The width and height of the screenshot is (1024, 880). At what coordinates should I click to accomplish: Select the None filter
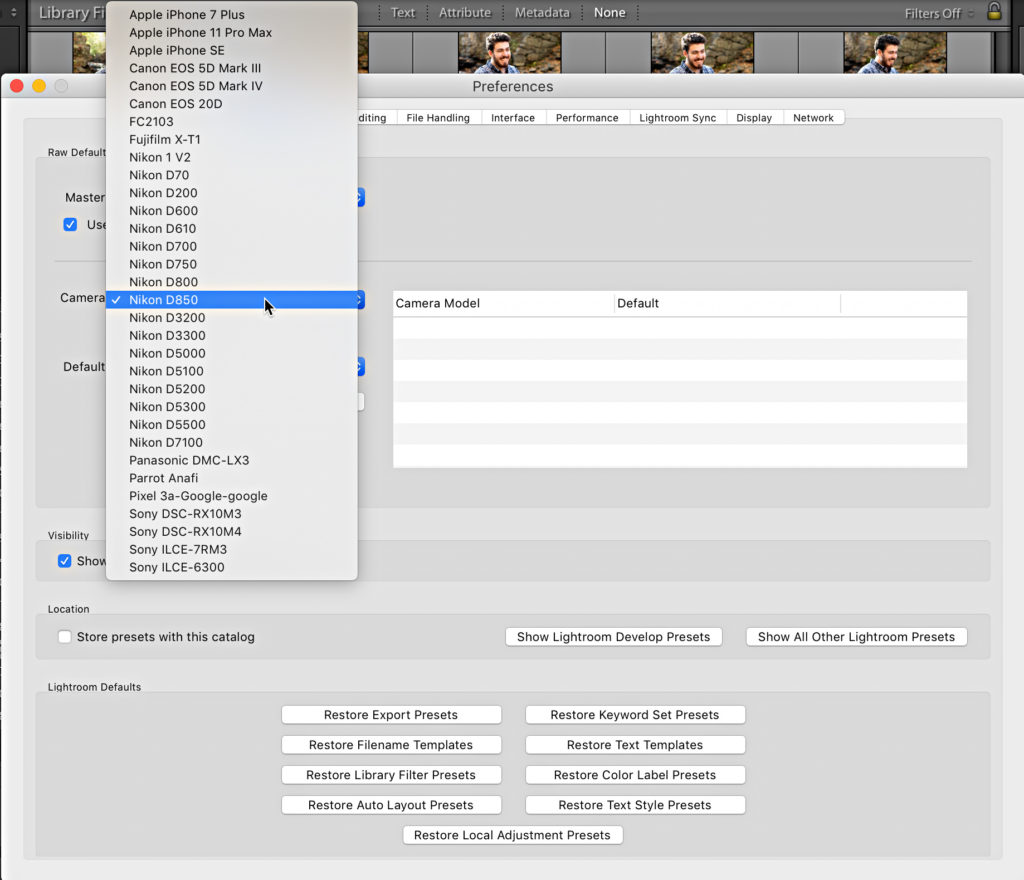point(609,12)
